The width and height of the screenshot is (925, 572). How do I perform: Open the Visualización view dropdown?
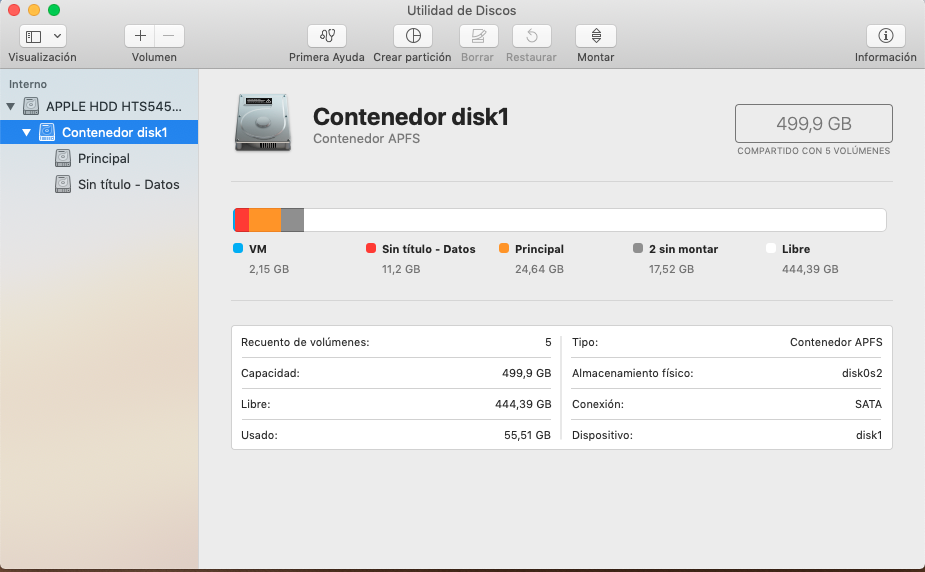click(x=43, y=36)
